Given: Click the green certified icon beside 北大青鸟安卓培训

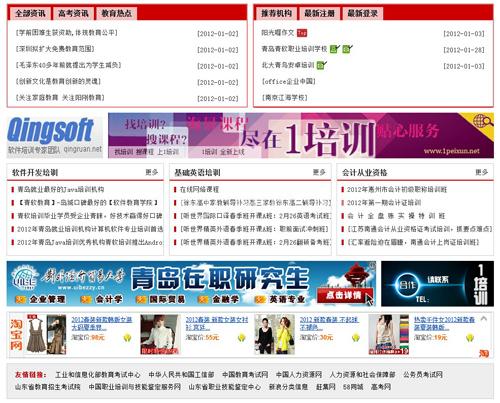Looking at the screenshot, I should [x=322, y=65].
